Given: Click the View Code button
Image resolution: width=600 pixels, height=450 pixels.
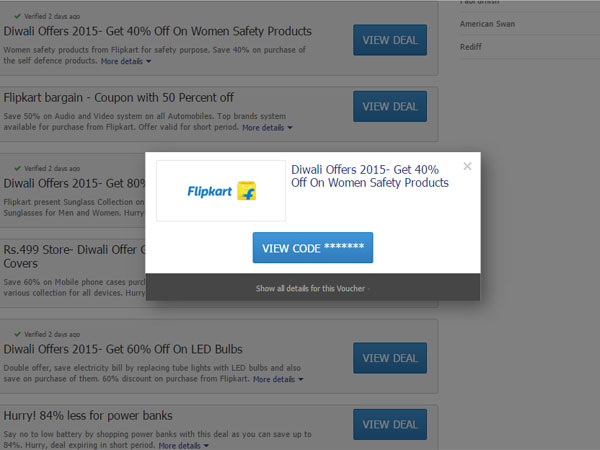Looking at the screenshot, I should click(x=312, y=248).
